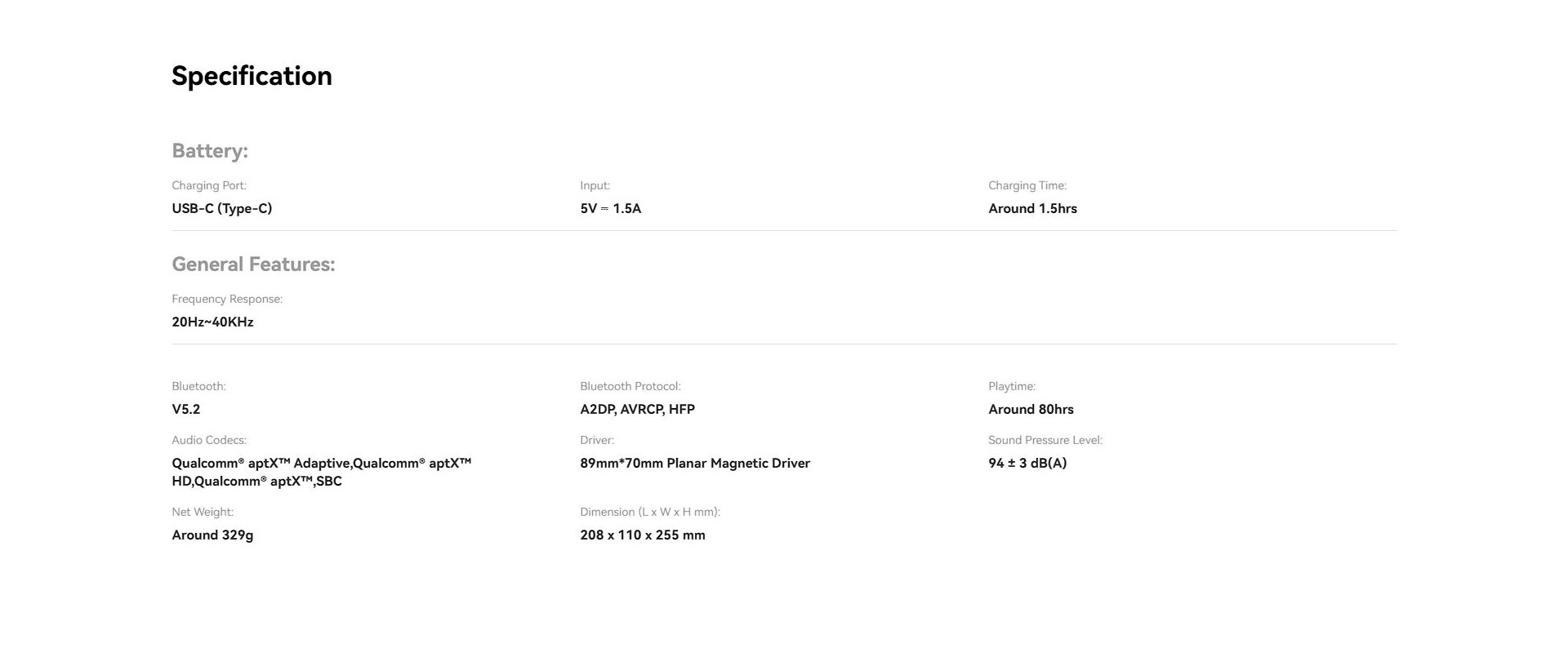Screen dimensions: 1568x653
Task: Click the General Features section heading
Action: (x=253, y=264)
